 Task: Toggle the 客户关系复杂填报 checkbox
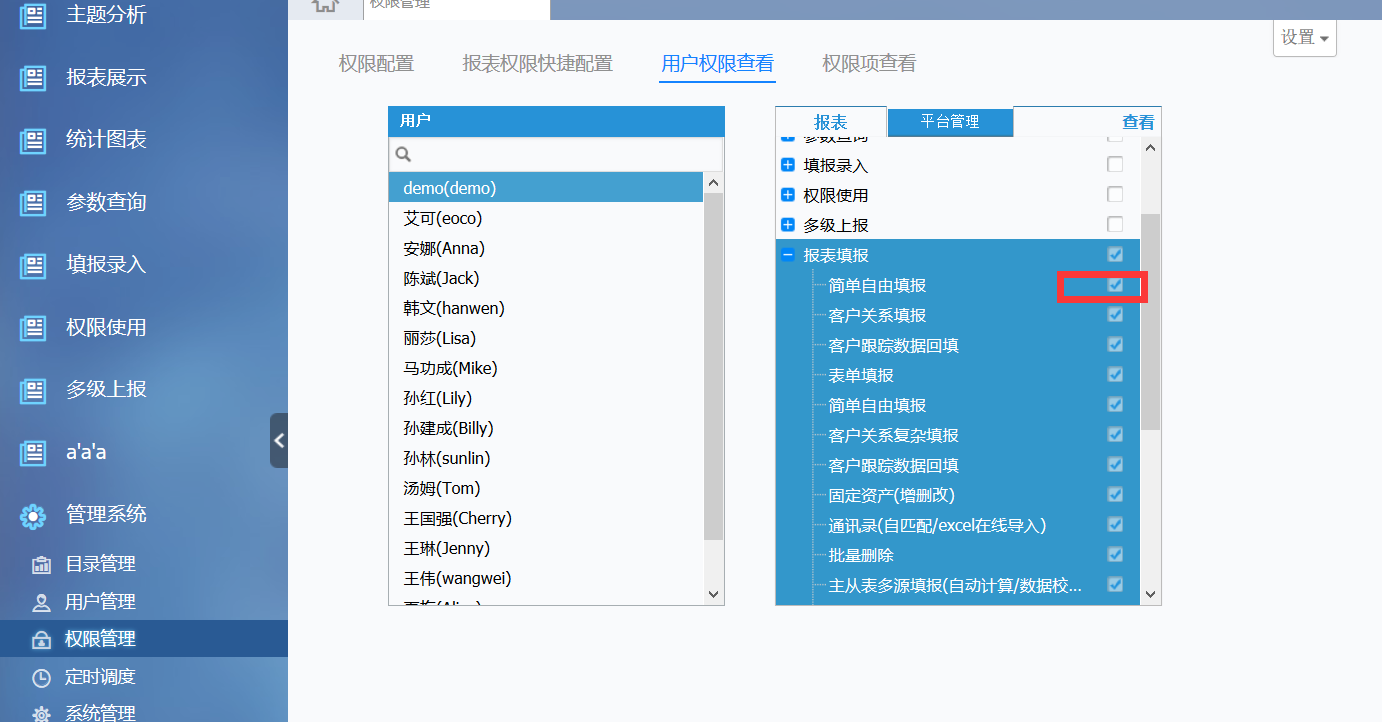click(x=1115, y=434)
